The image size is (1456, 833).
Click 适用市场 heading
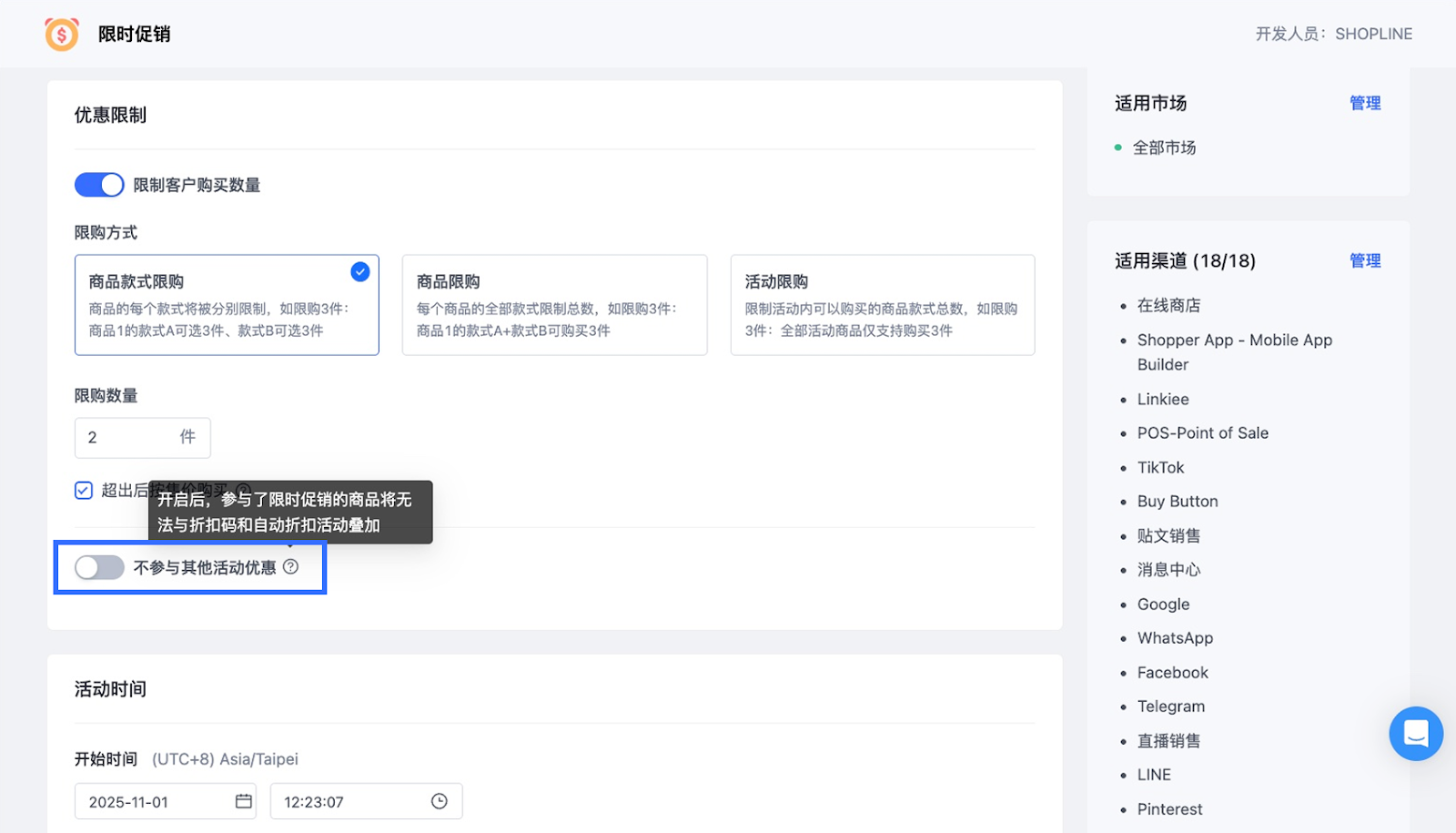click(x=1151, y=103)
